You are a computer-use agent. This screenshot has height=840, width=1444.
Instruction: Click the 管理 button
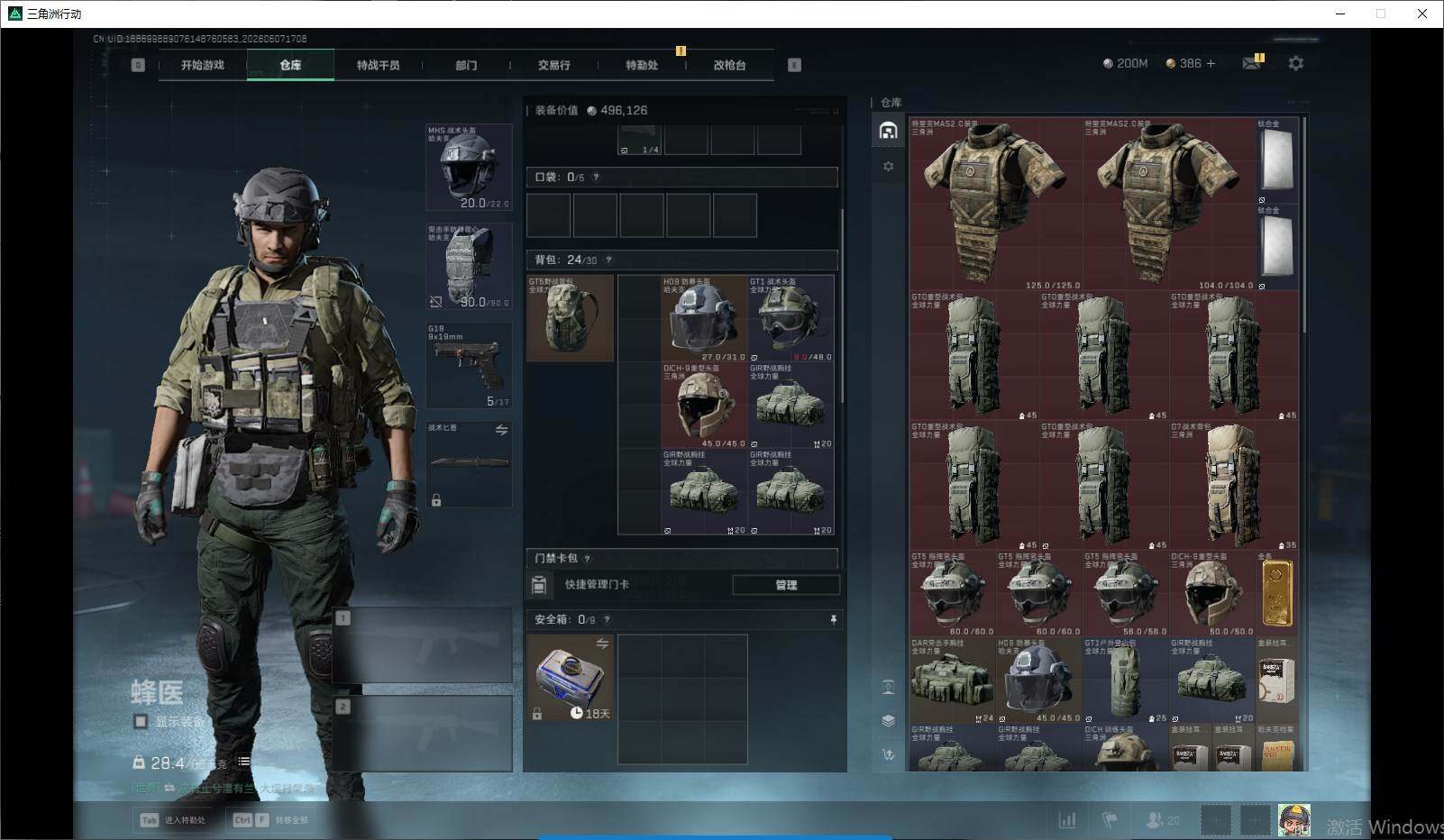pos(786,585)
